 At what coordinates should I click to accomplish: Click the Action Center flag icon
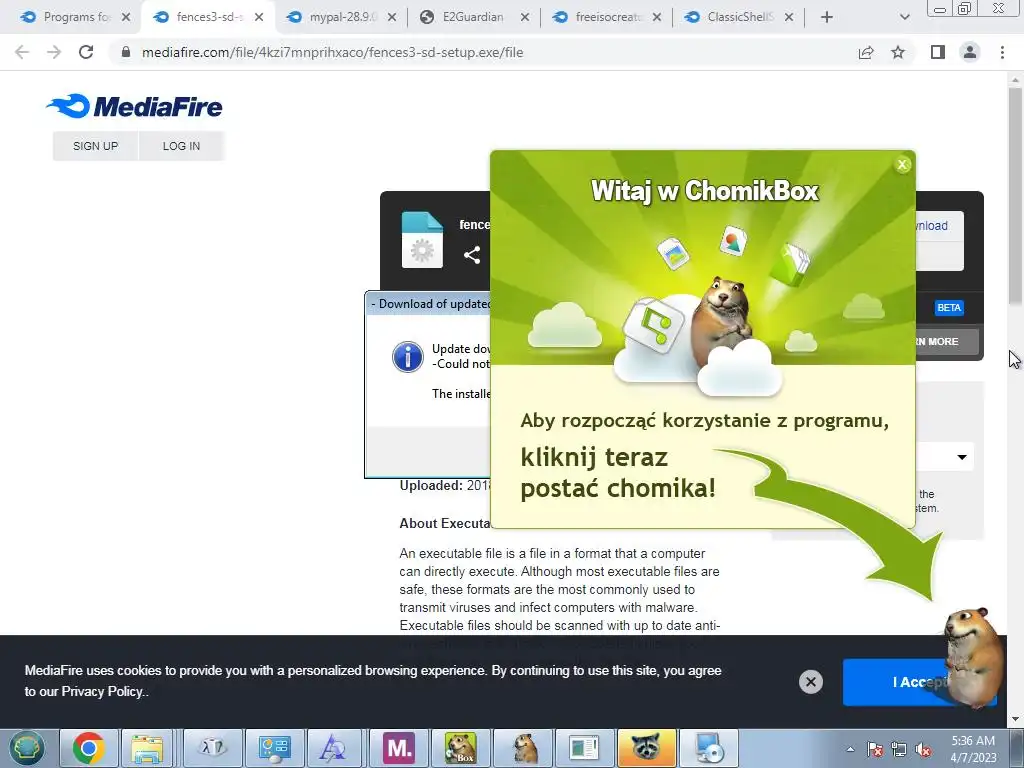click(x=875, y=749)
